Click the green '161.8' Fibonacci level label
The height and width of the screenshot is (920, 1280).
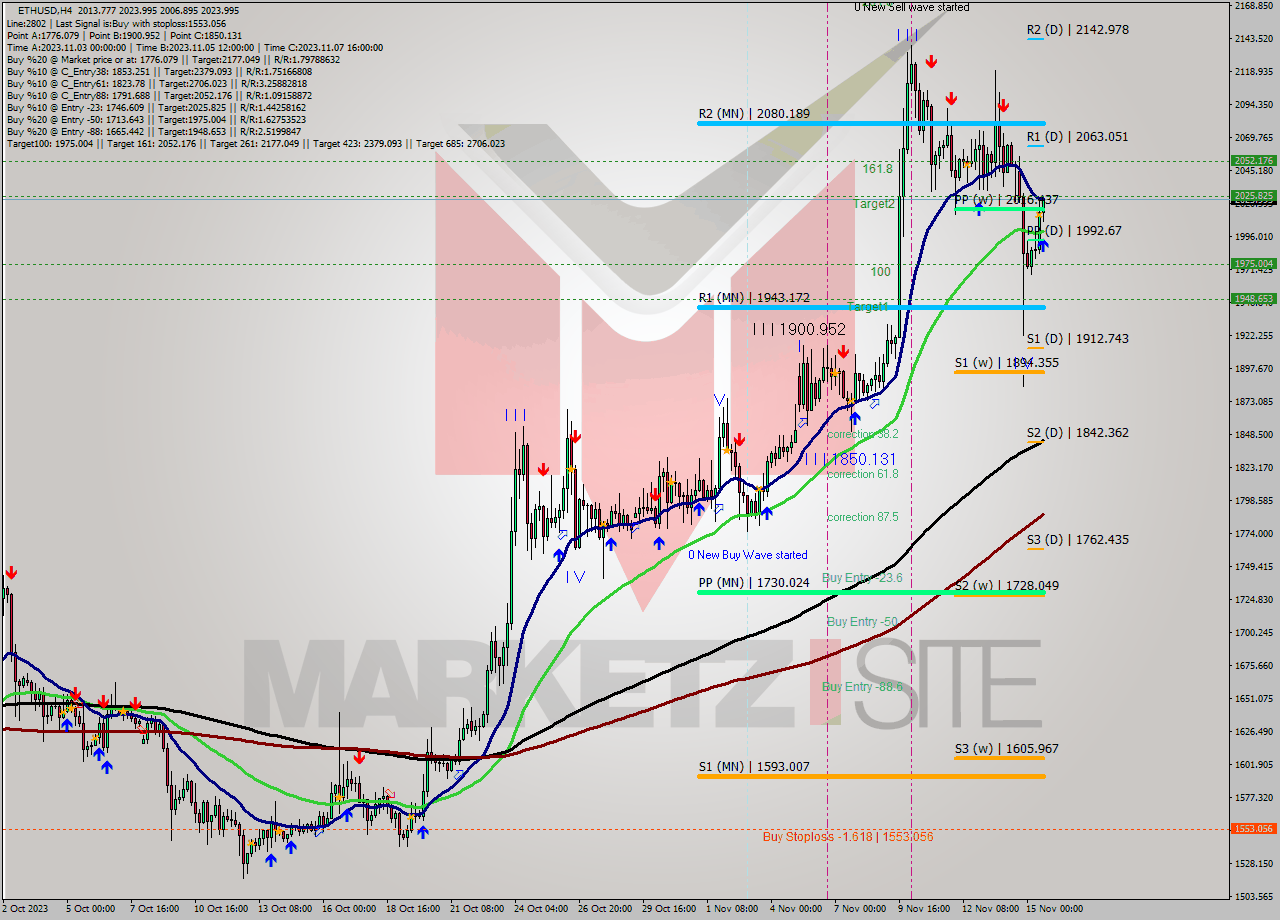[878, 169]
